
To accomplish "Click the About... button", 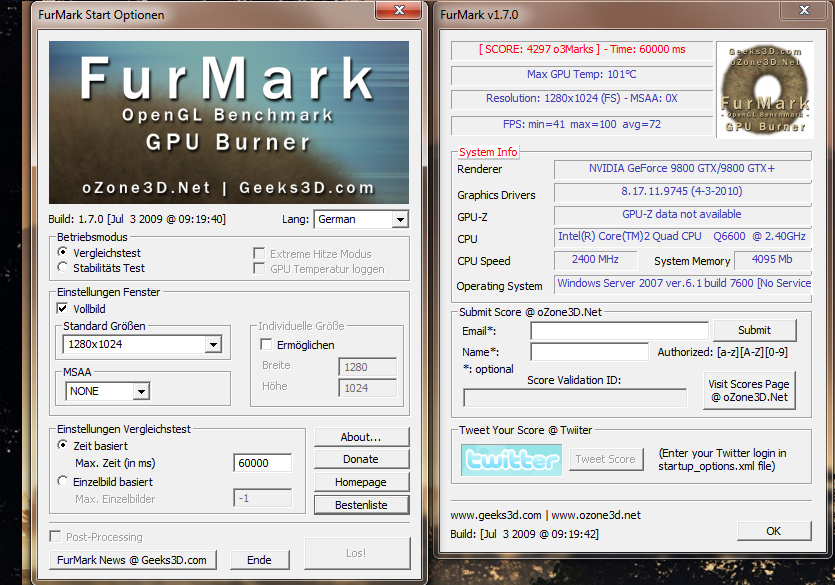I will [x=362, y=437].
